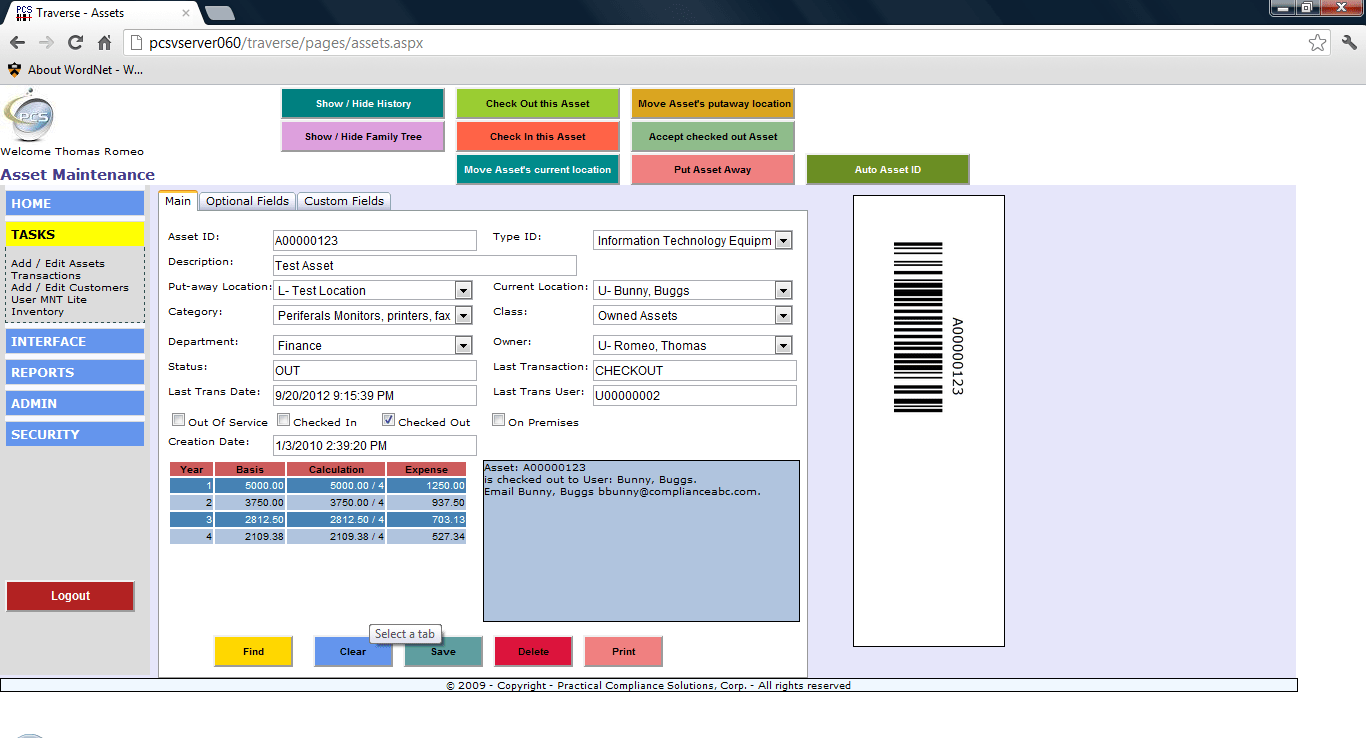
Task: Refresh the page via reload icon
Action: click(74, 43)
